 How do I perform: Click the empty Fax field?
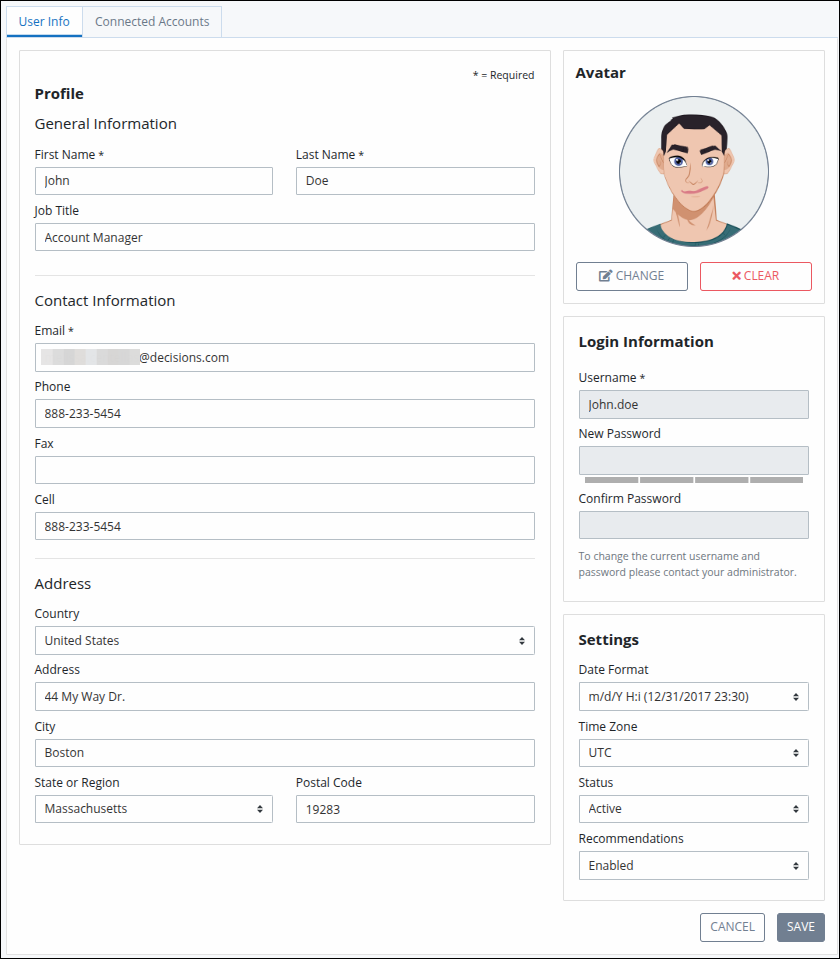point(284,470)
